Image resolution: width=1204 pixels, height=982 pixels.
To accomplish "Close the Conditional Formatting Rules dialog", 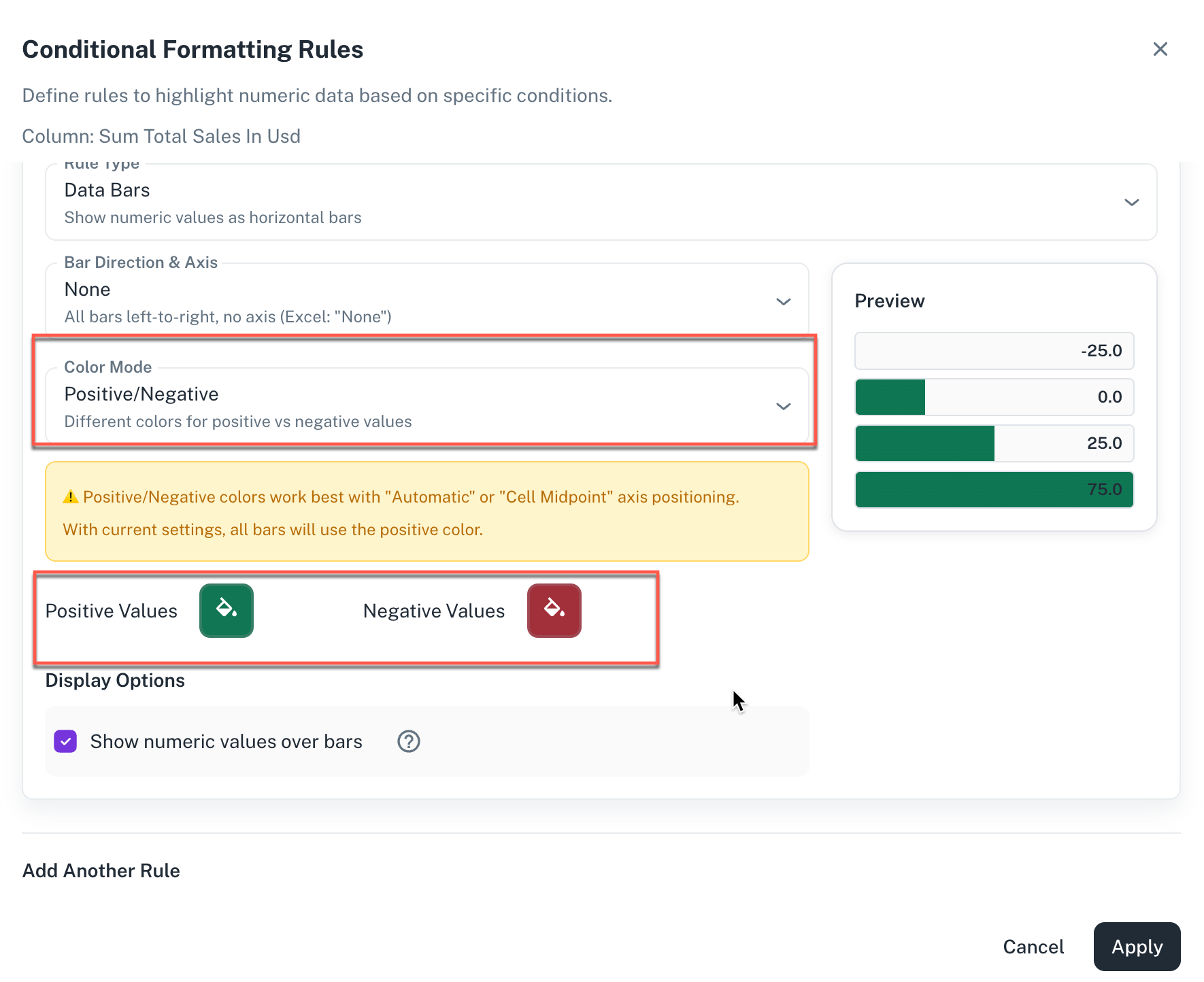I will tap(1160, 49).
